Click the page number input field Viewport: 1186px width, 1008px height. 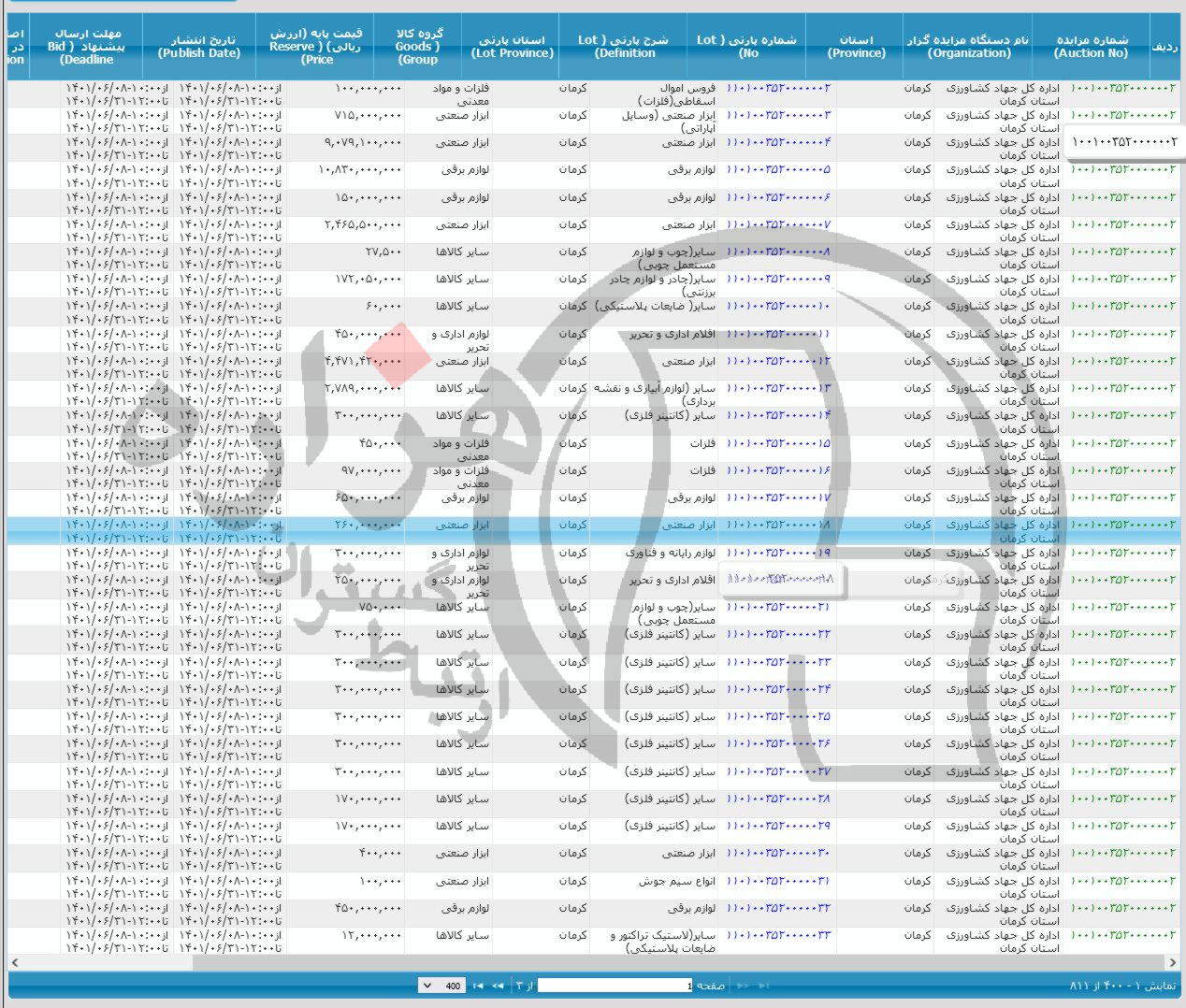pyautogui.click(x=615, y=986)
